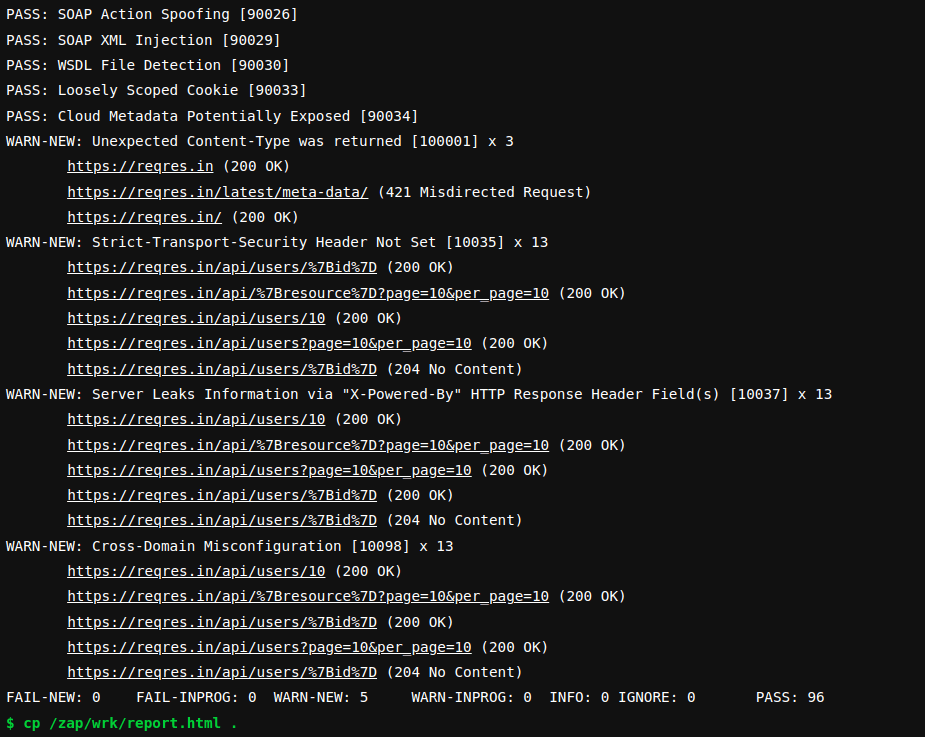Open users?page=10 link under Cross-Domain Misconfiguration

[x=269, y=647]
